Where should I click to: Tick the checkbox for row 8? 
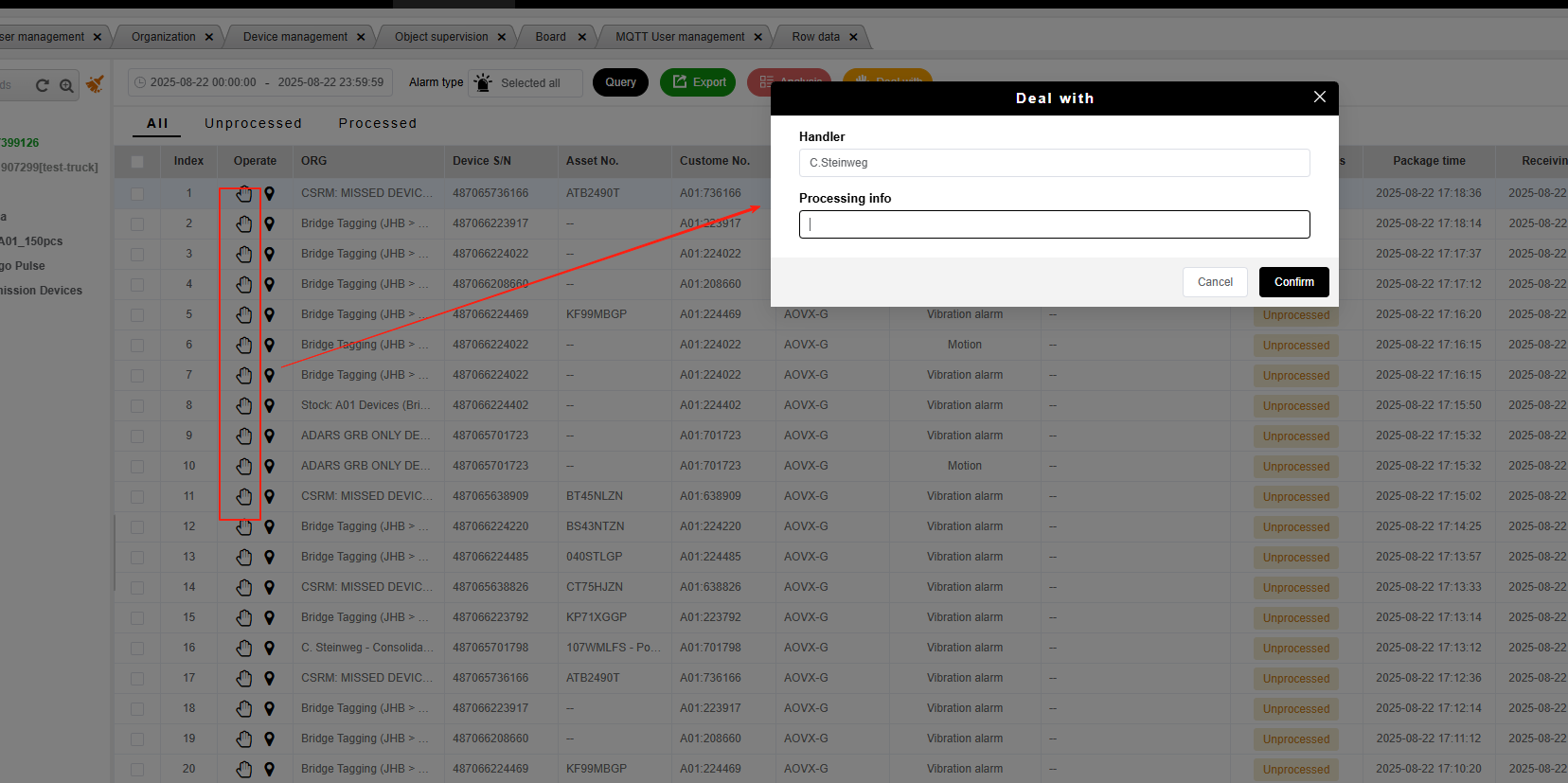(137, 406)
